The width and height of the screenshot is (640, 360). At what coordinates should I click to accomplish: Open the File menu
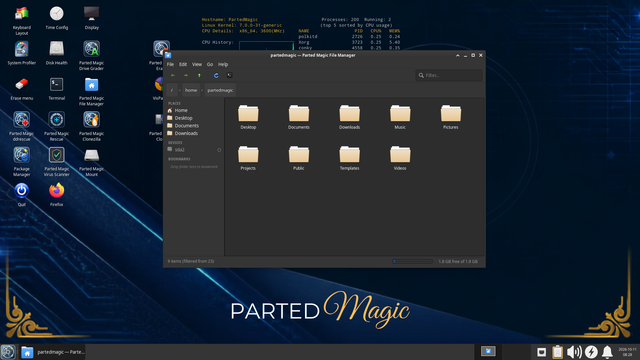170,64
